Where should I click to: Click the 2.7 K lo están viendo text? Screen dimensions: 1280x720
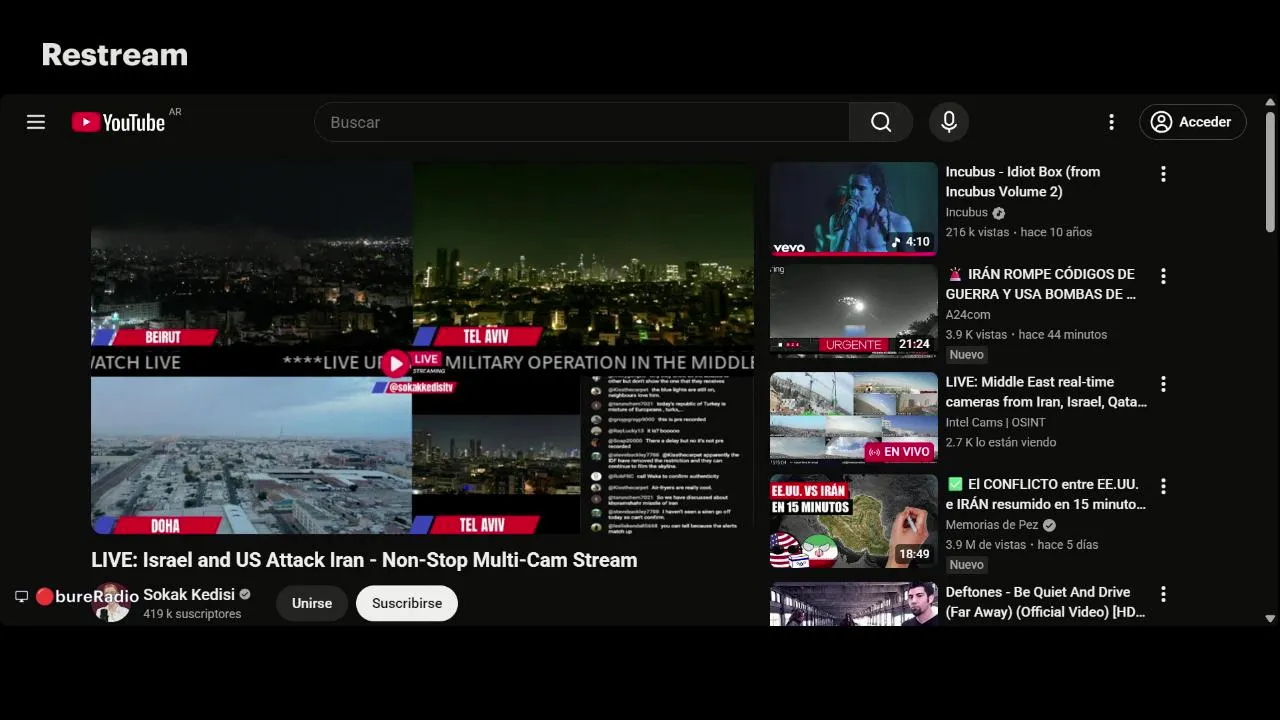[1001, 442]
